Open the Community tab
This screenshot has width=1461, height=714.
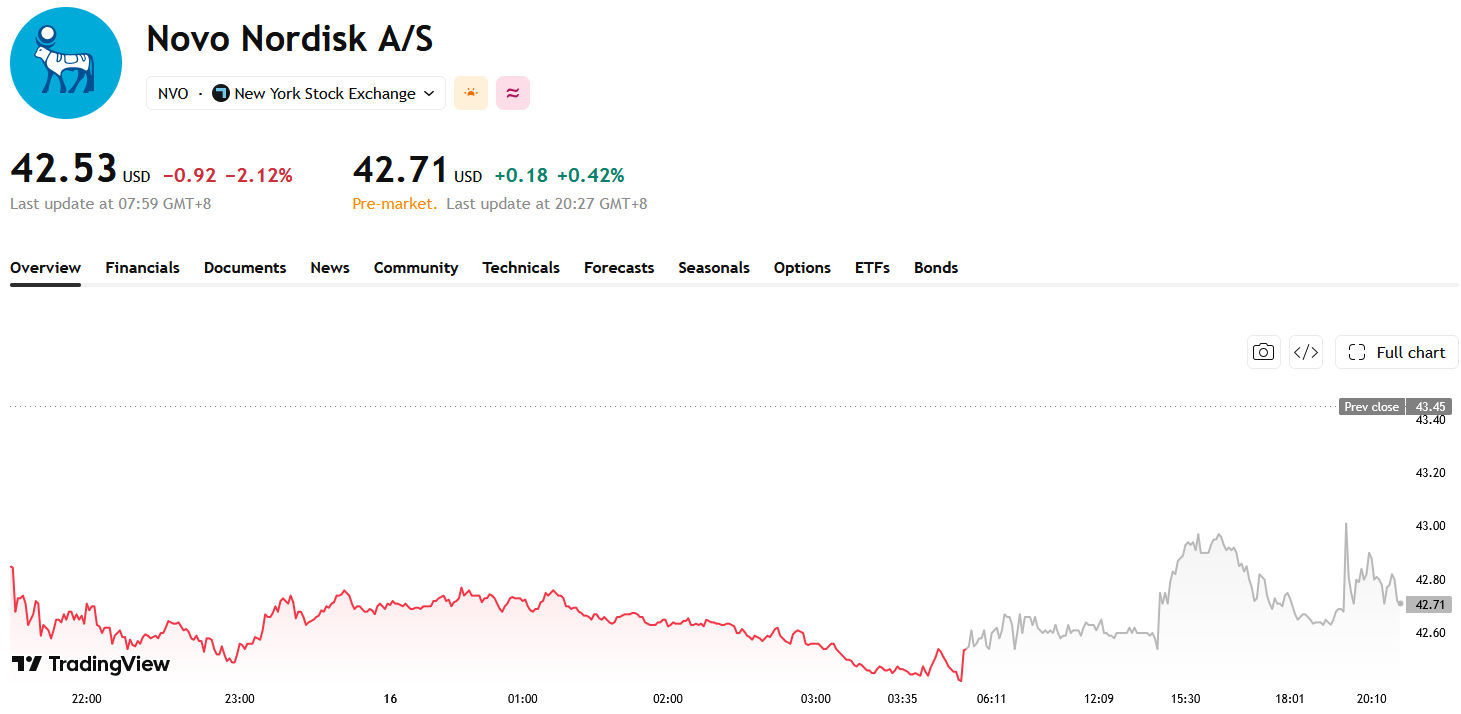(416, 267)
